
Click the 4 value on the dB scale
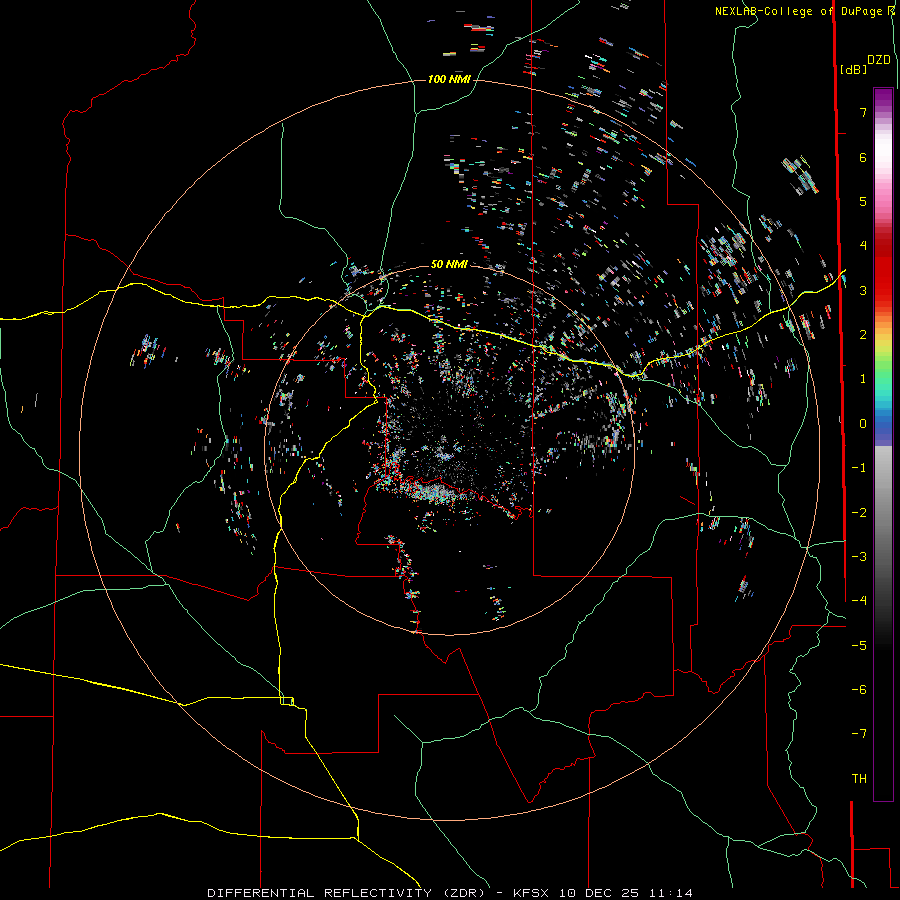(863, 246)
